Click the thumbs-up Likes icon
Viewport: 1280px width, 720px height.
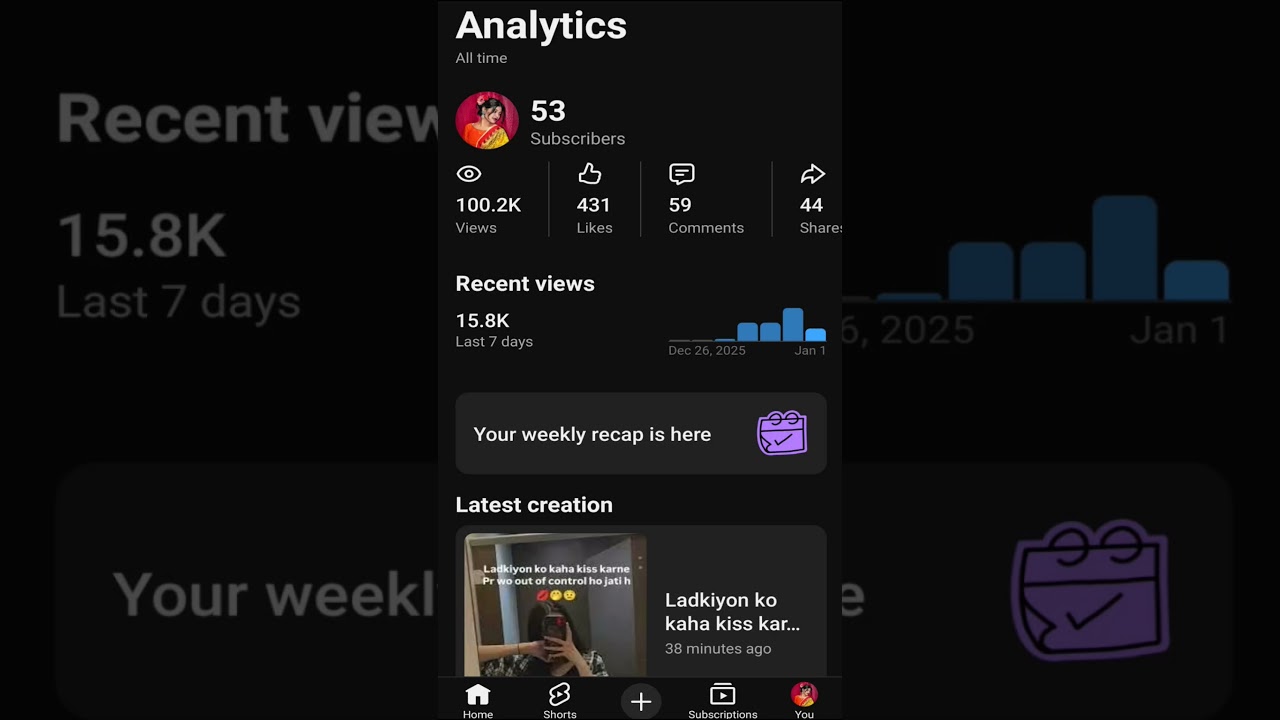pyautogui.click(x=590, y=175)
